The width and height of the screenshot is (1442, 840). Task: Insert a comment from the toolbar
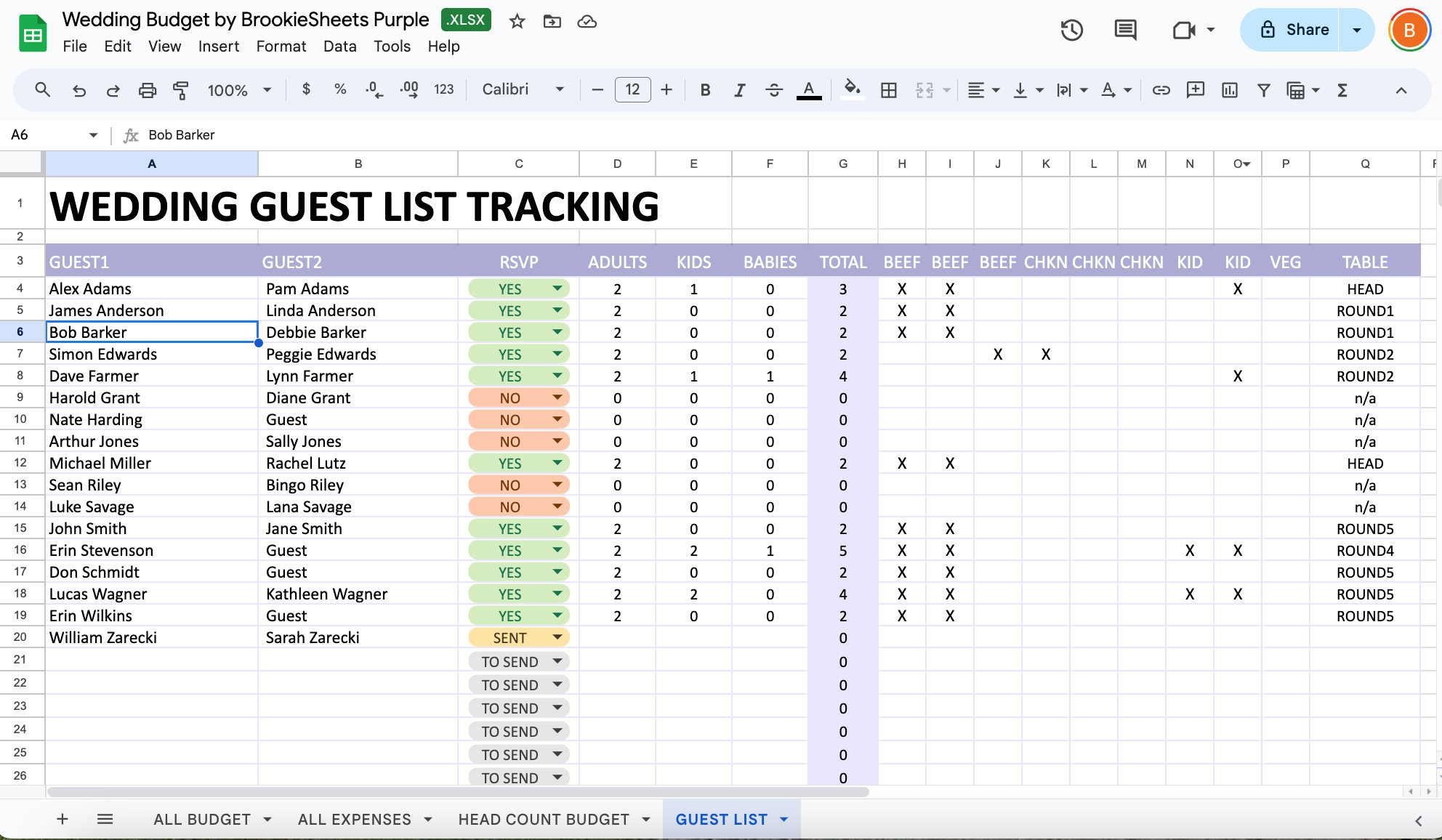coord(1194,90)
